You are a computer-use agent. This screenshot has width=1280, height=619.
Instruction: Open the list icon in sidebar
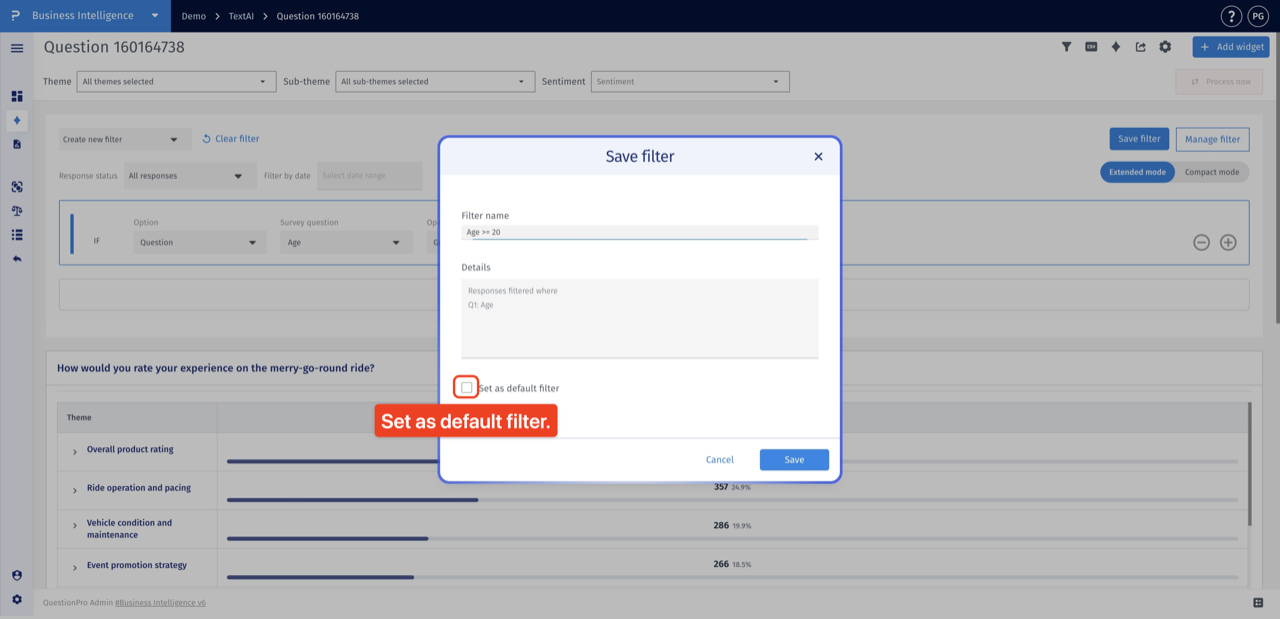(x=17, y=235)
